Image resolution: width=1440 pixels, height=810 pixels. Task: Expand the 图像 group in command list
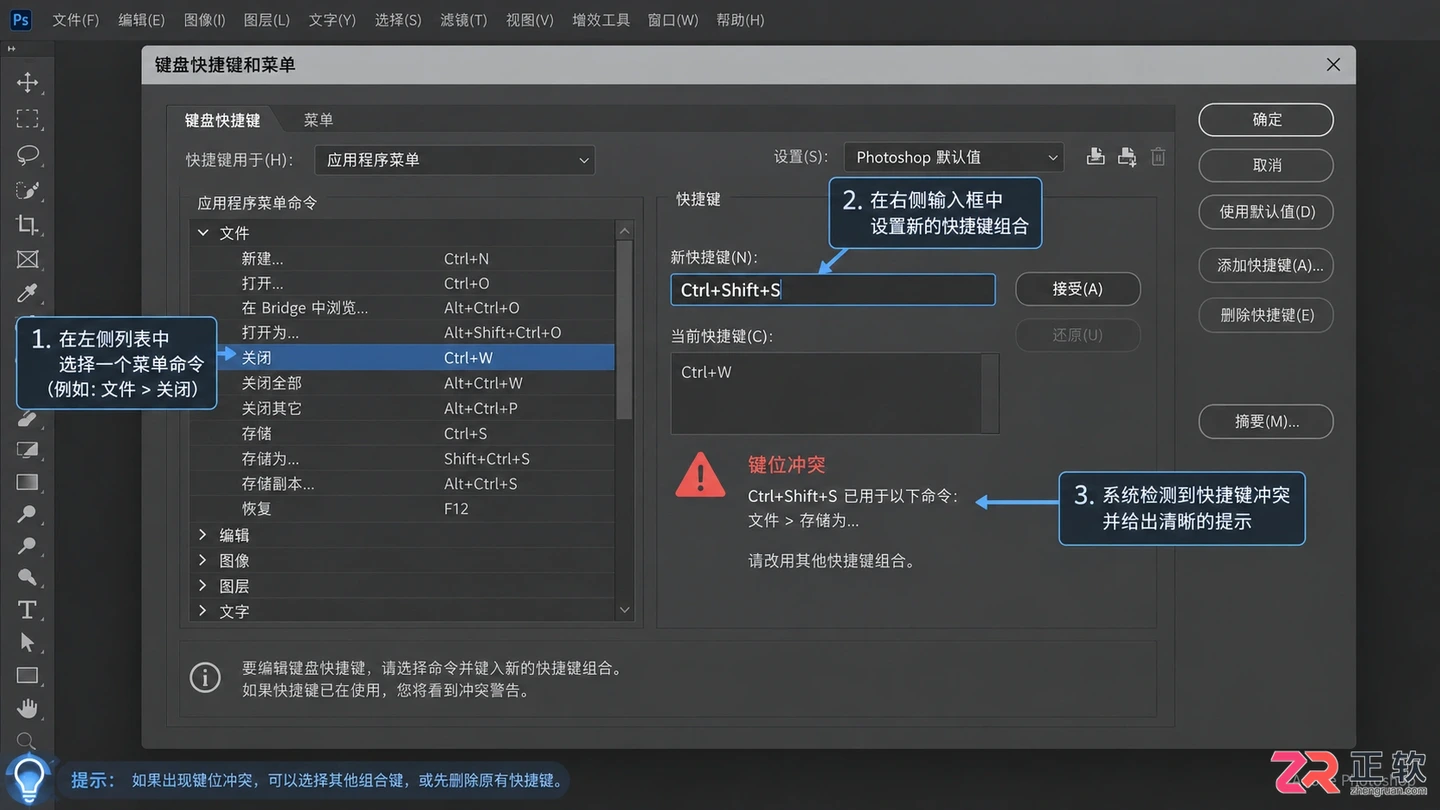tap(203, 560)
